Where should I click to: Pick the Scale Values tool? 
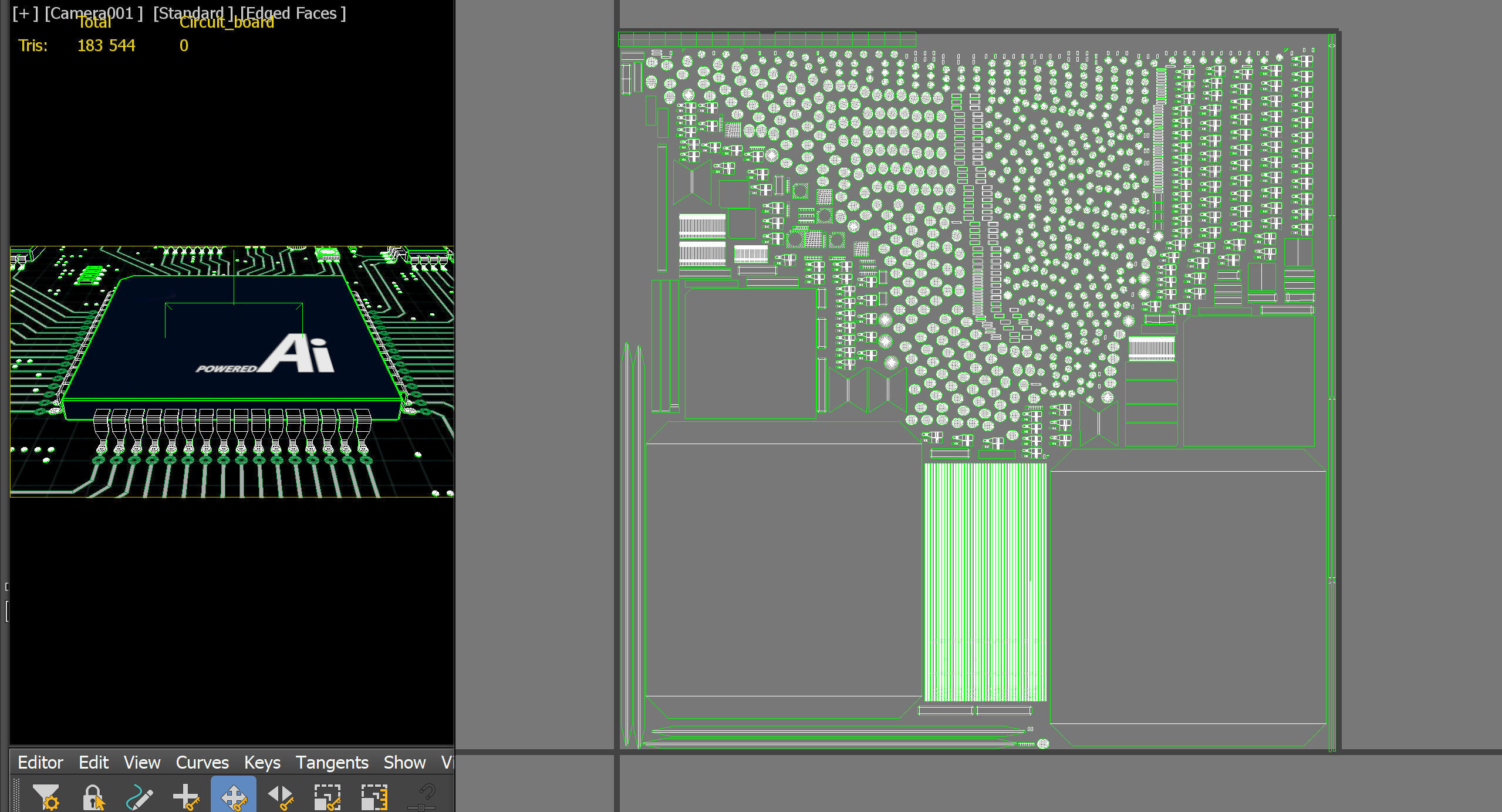tap(374, 797)
